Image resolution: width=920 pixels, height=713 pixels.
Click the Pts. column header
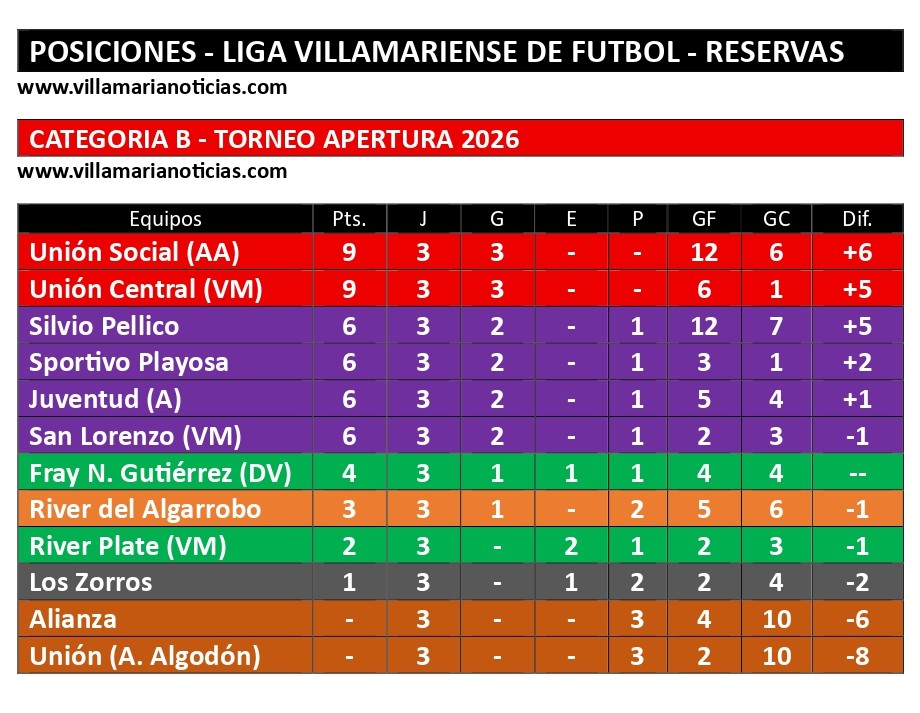click(x=349, y=219)
